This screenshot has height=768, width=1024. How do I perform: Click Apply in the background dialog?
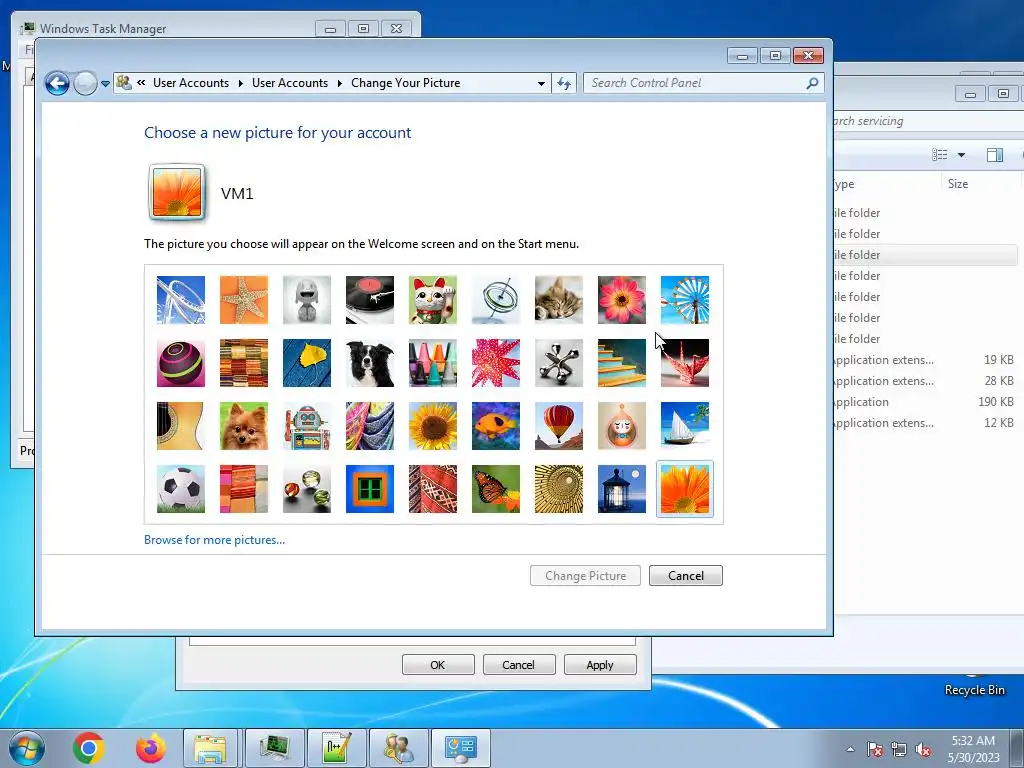(600, 665)
